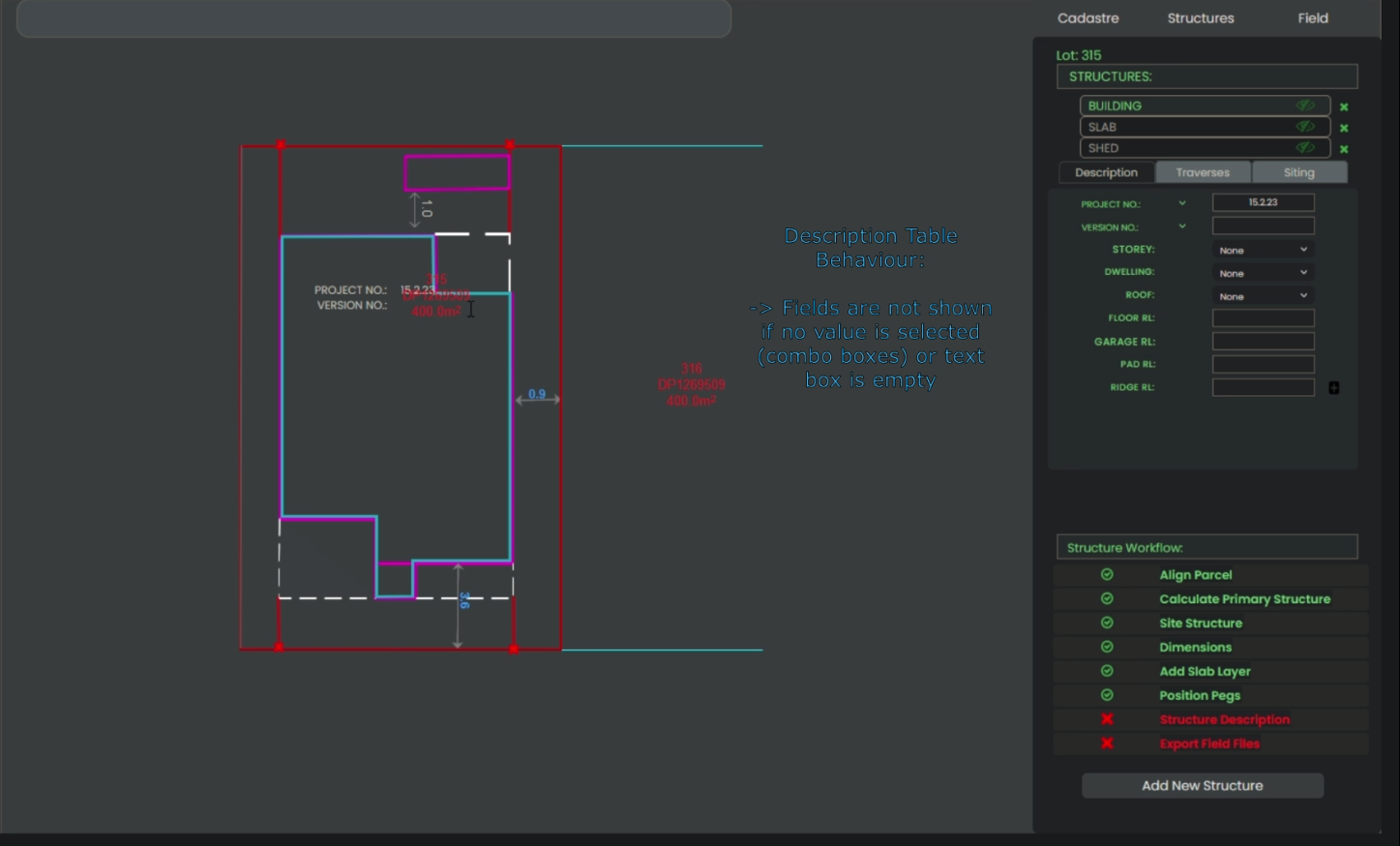Click the 0.9 side setback dimension
This screenshot has width=1400, height=846.
(537, 394)
